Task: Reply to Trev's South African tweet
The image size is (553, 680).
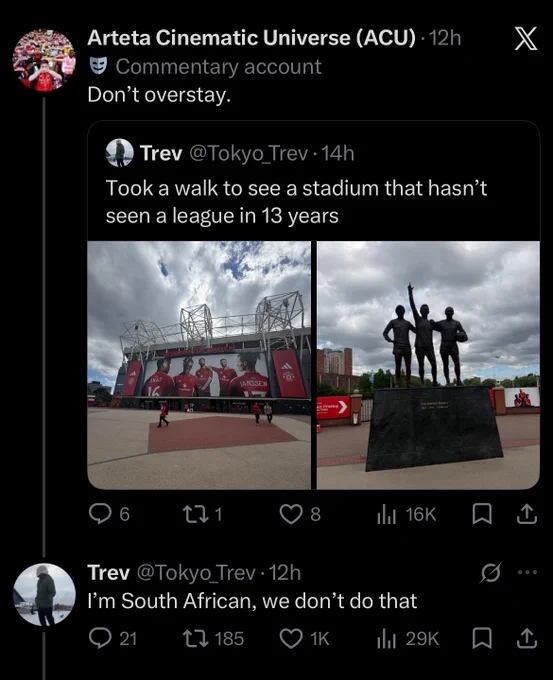Action: 112,639
